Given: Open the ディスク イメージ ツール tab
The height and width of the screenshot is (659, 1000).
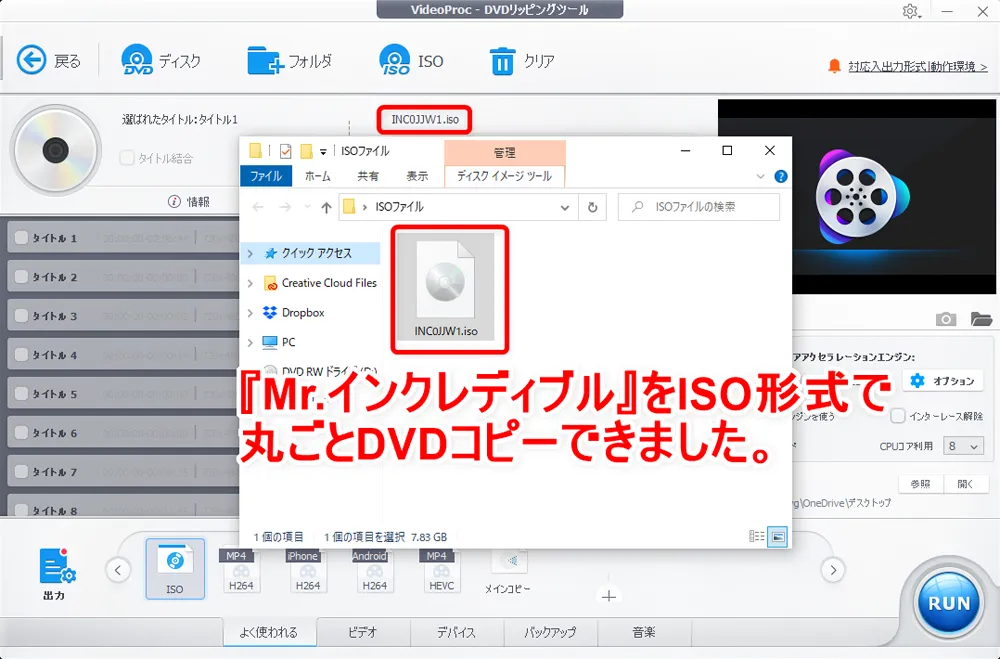Looking at the screenshot, I should [504, 176].
